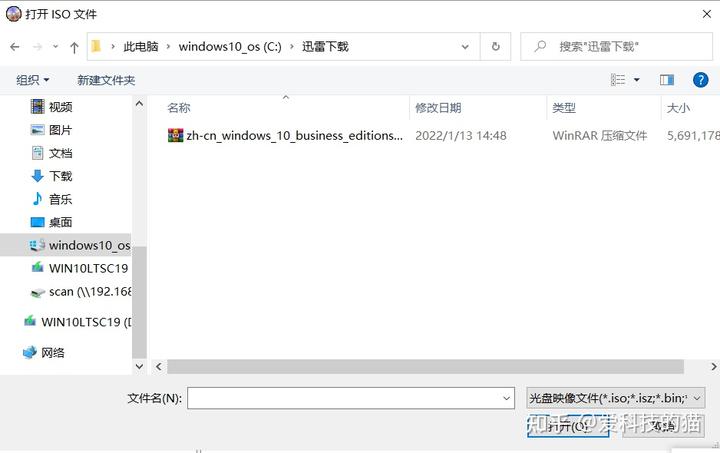Click the 文件名 input field
720x453 pixels.
[x=344, y=398]
